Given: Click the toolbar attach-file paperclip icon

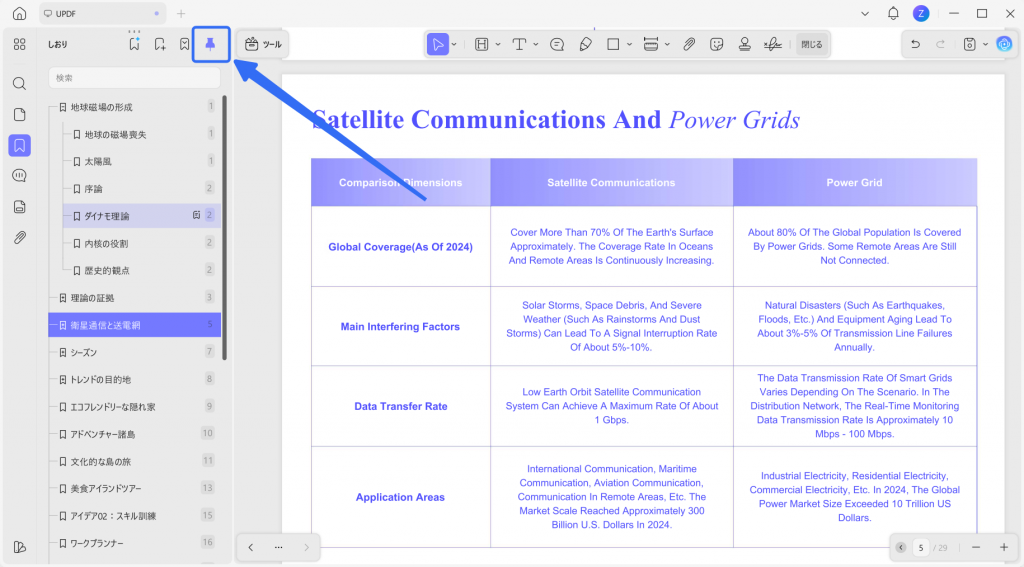Looking at the screenshot, I should 689,44.
